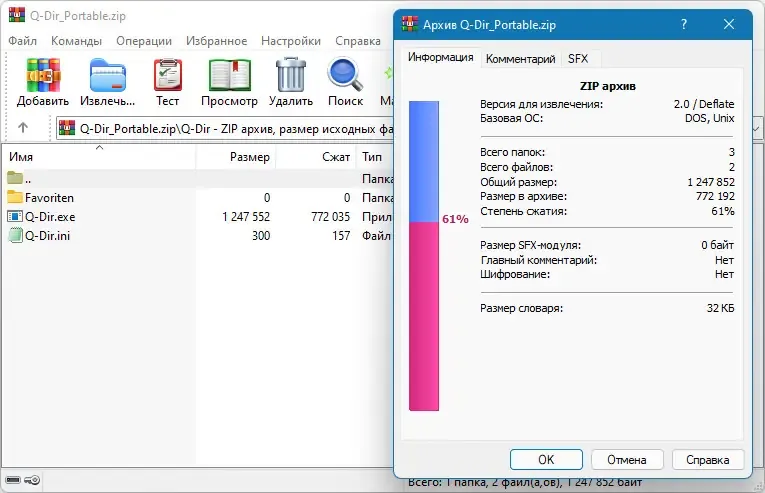Click the help question mark in dialog title
This screenshot has height=493, width=765.
[x=684, y=24]
